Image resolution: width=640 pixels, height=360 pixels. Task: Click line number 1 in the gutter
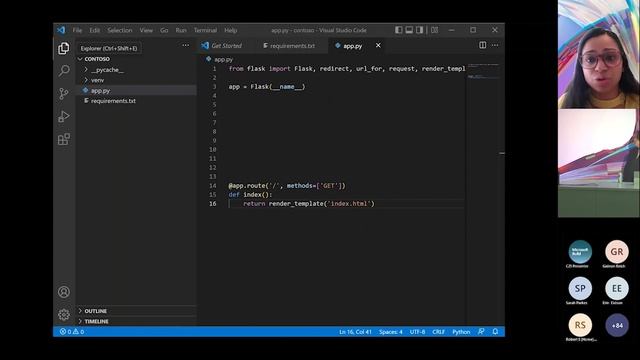point(214,69)
